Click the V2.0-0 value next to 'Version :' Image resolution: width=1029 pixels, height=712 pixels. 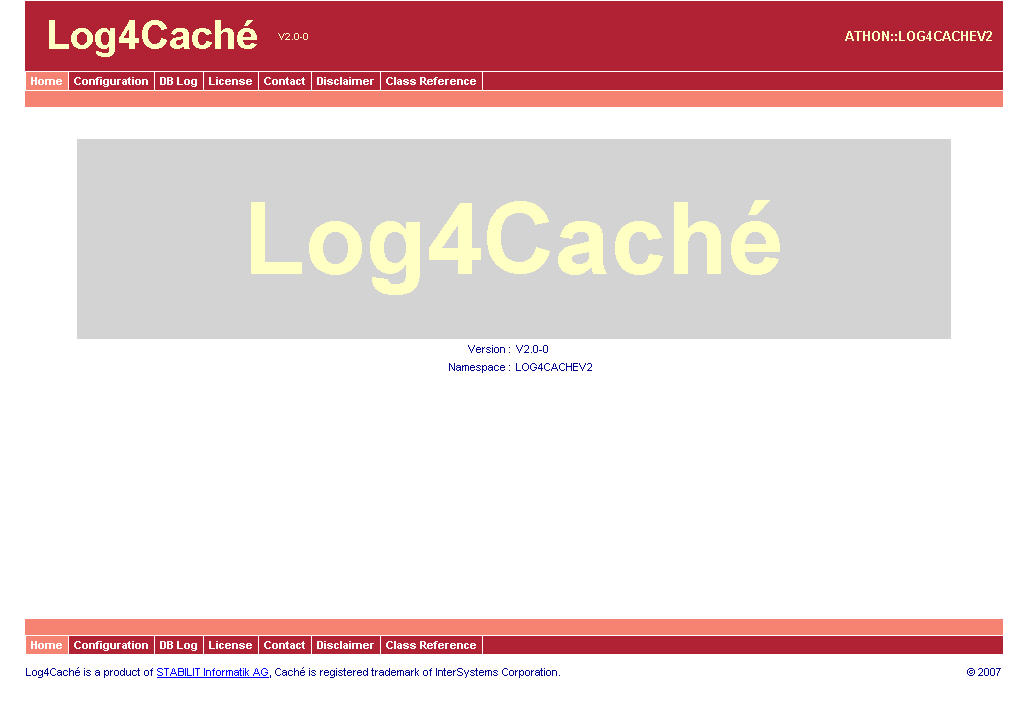tap(532, 349)
